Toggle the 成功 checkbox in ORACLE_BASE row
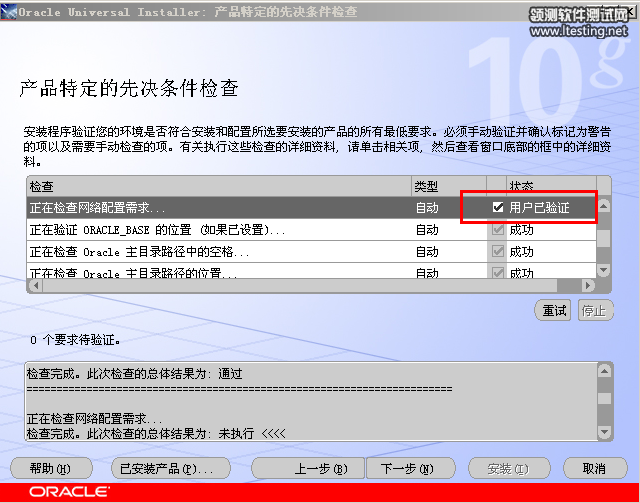The width and height of the screenshot is (640, 503). pos(498,230)
